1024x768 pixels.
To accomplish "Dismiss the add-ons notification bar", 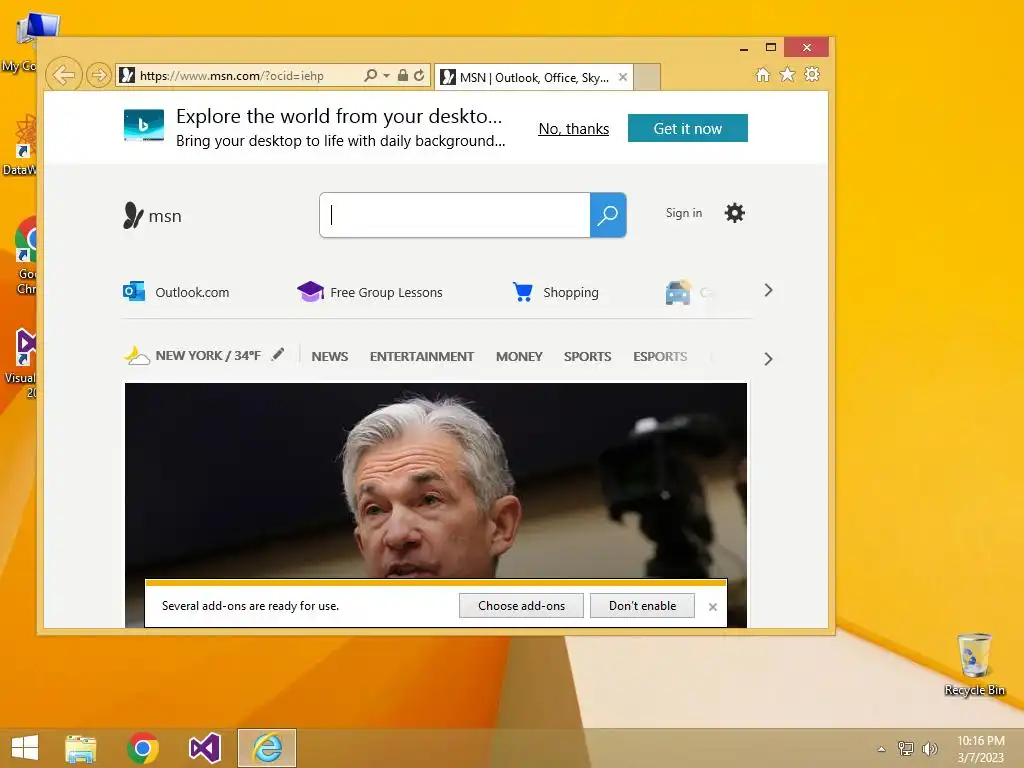I will pos(712,607).
